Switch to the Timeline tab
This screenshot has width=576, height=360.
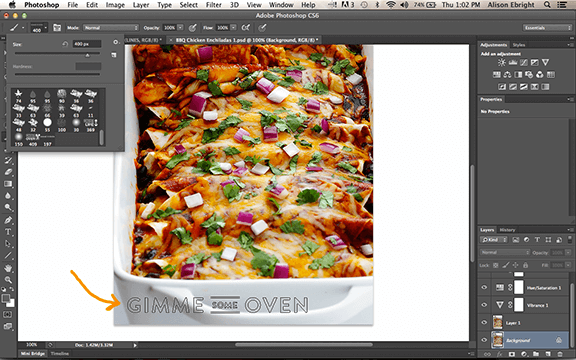(60, 354)
